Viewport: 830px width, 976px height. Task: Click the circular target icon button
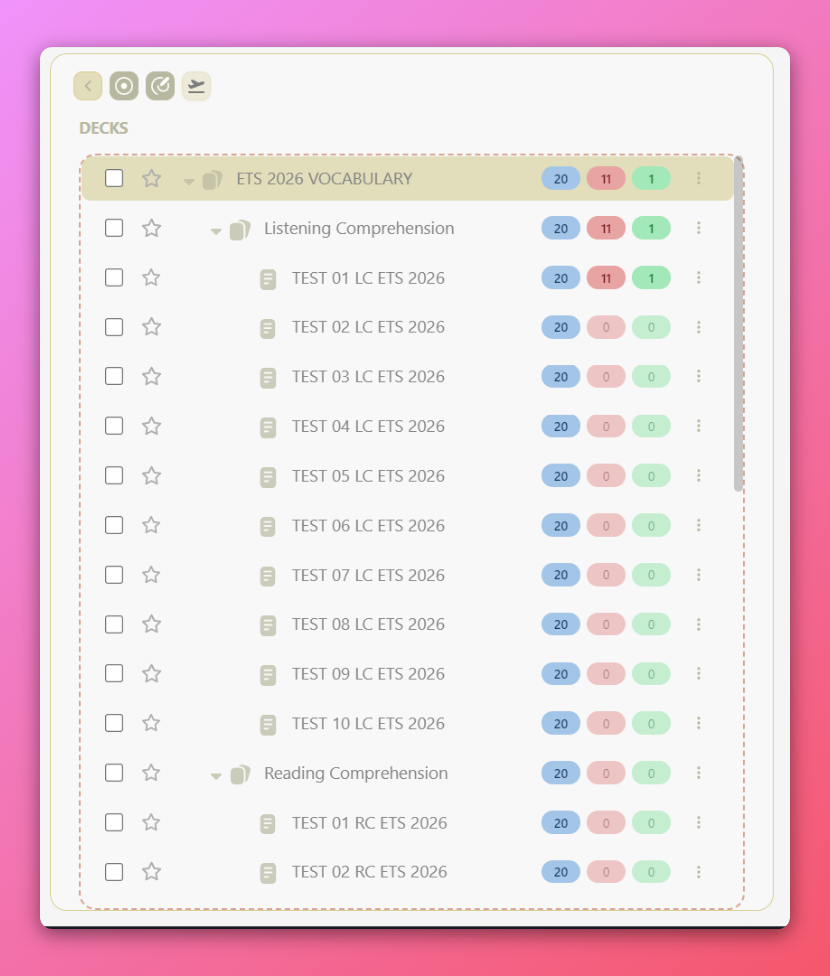pos(124,86)
